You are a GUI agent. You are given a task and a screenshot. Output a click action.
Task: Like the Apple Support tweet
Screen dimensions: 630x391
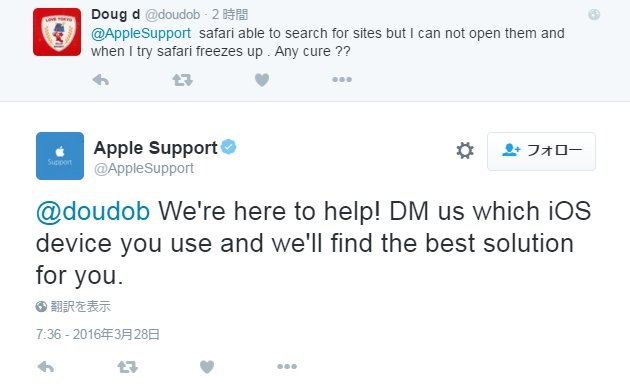[207, 366]
